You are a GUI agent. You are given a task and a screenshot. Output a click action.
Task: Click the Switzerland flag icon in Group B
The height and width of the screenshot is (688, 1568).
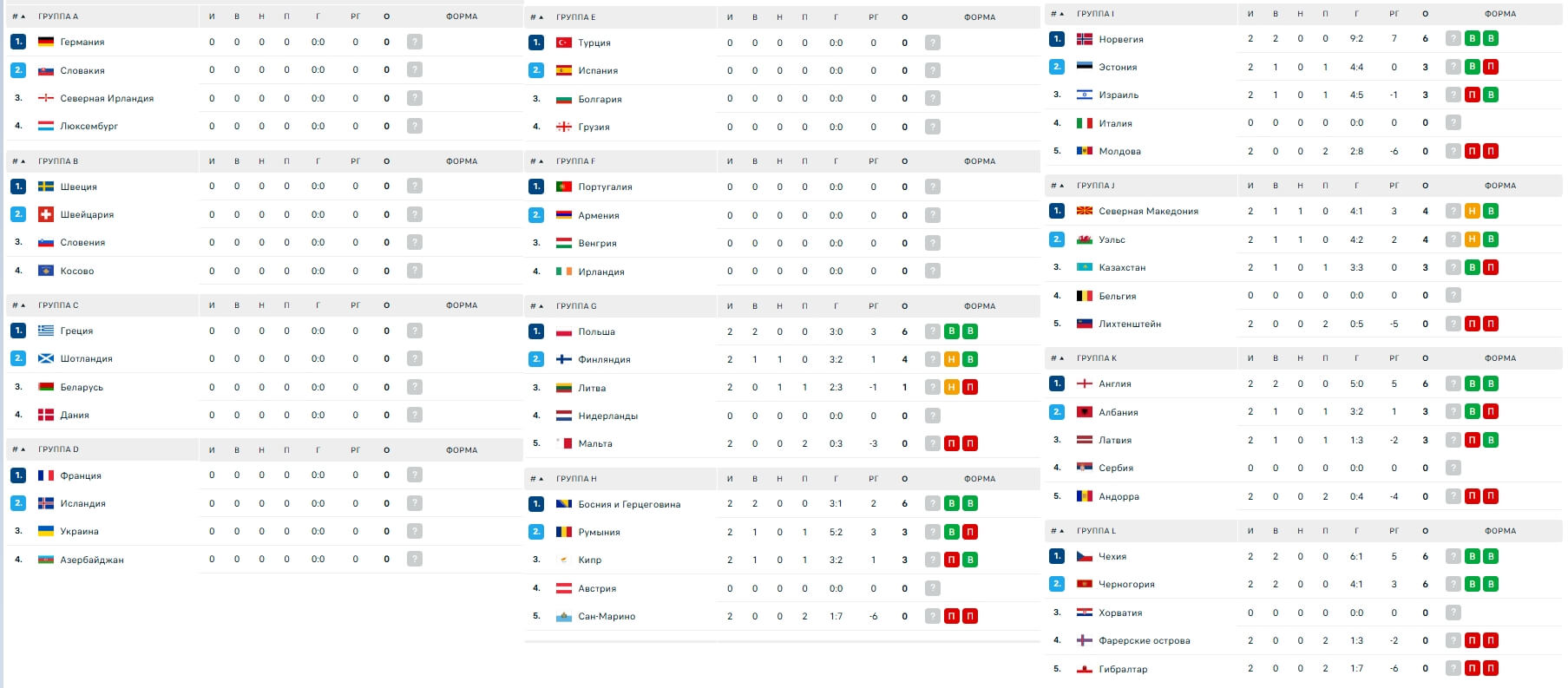click(x=46, y=214)
